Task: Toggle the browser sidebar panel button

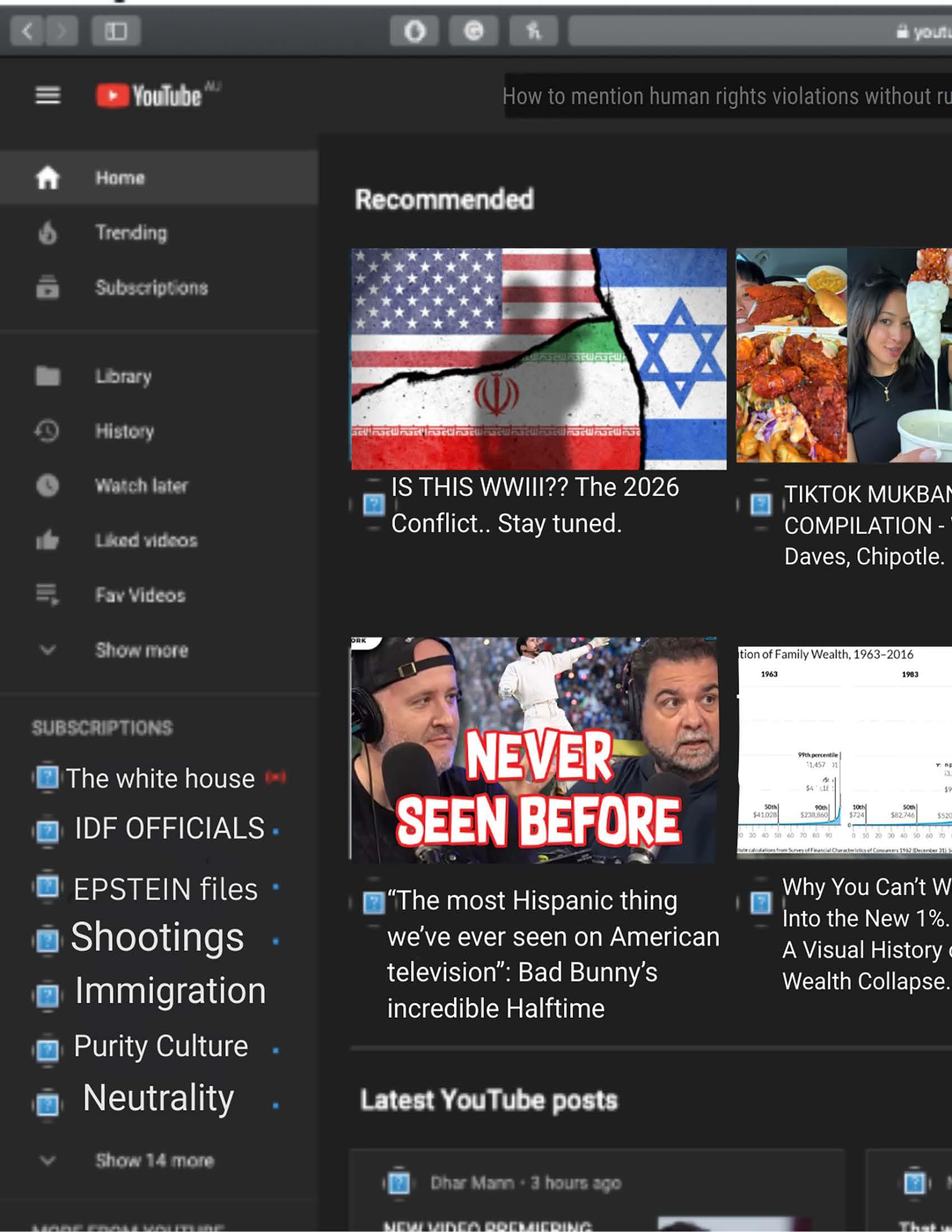Action: 115,31
